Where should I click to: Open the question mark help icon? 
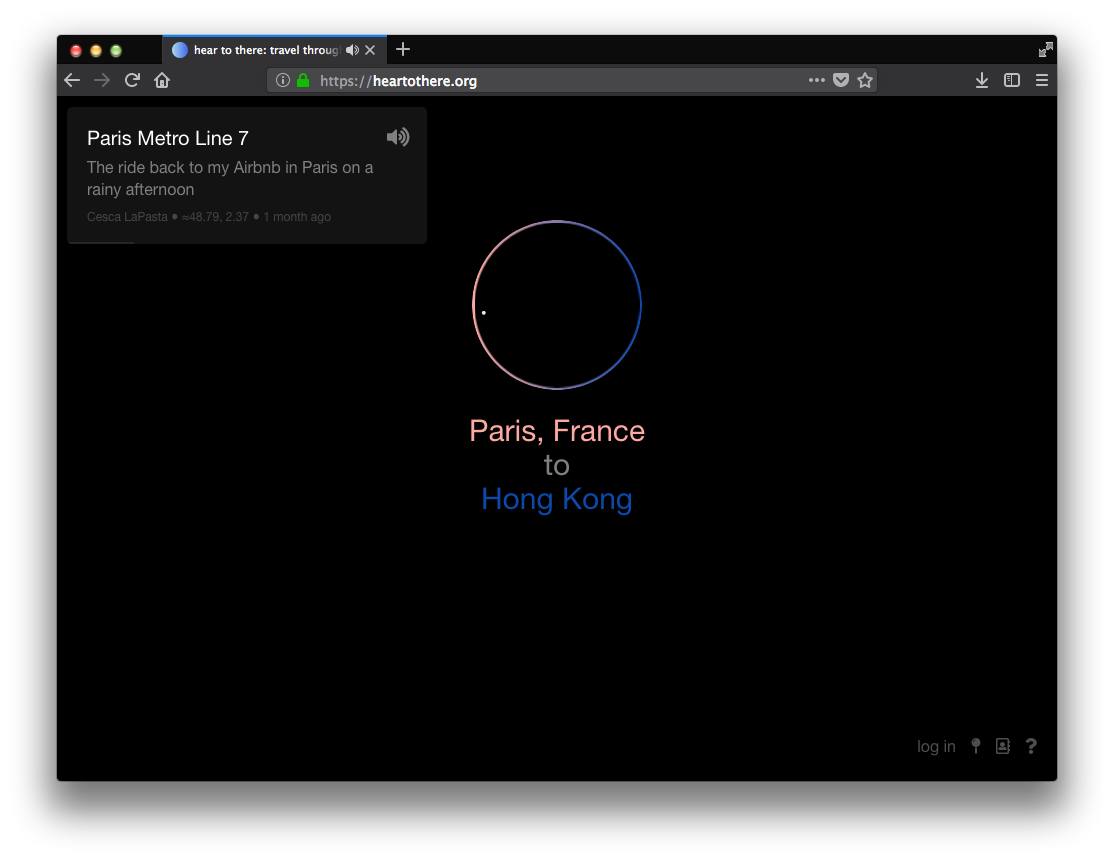pyautogui.click(x=1031, y=746)
